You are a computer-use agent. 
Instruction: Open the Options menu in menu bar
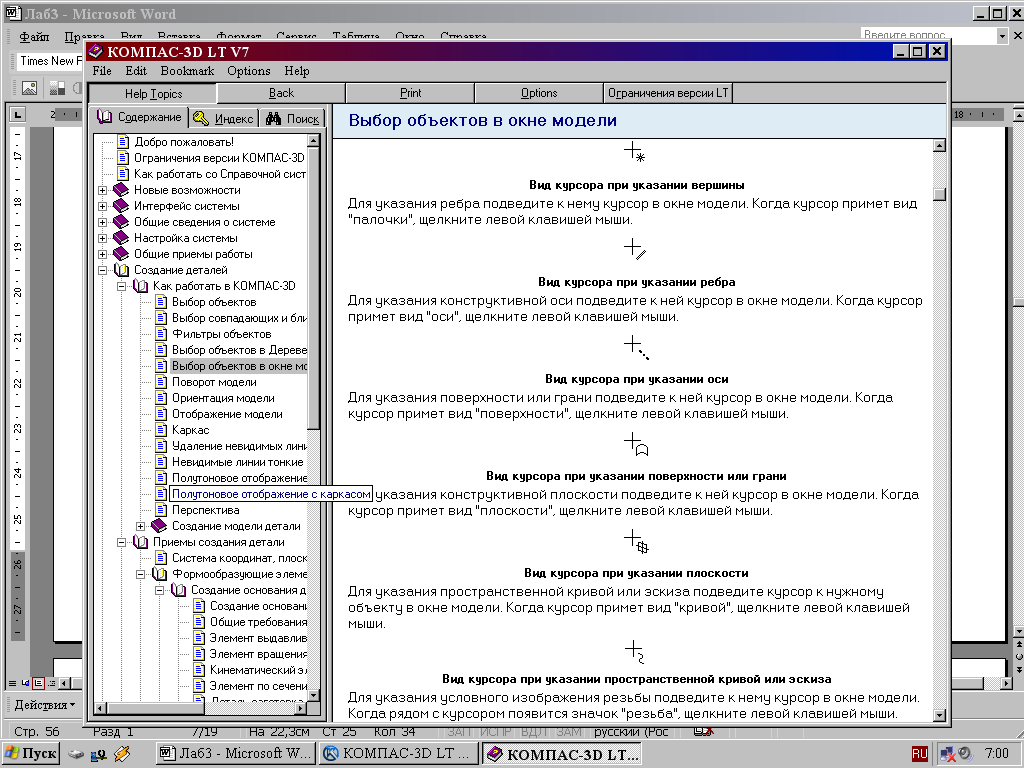pyautogui.click(x=248, y=71)
